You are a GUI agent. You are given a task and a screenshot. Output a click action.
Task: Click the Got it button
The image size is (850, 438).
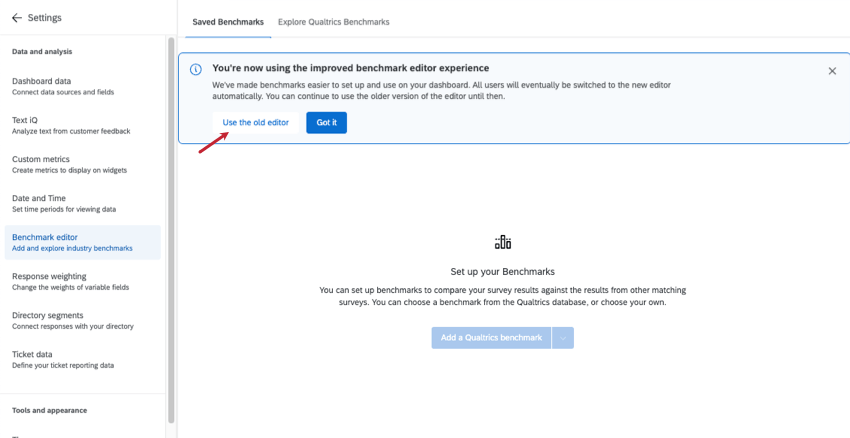pyautogui.click(x=326, y=123)
